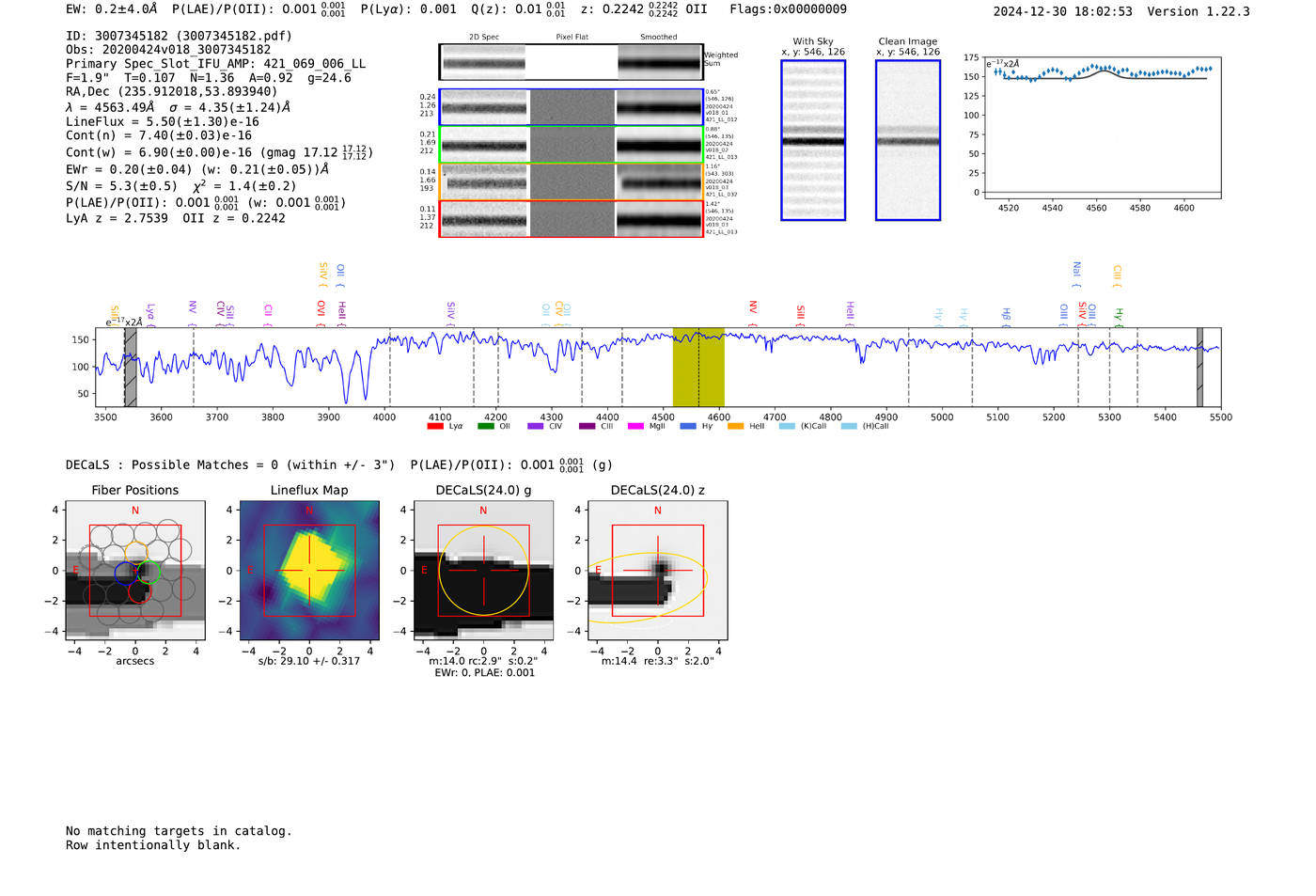Click DECaLS : Possible Matches = 0 text
Screen dimensions: 1316x896
click(x=230, y=464)
